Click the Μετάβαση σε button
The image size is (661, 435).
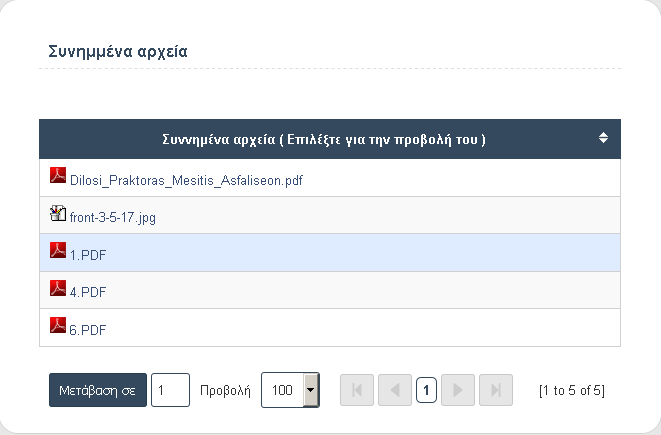[x=98, y=390]
